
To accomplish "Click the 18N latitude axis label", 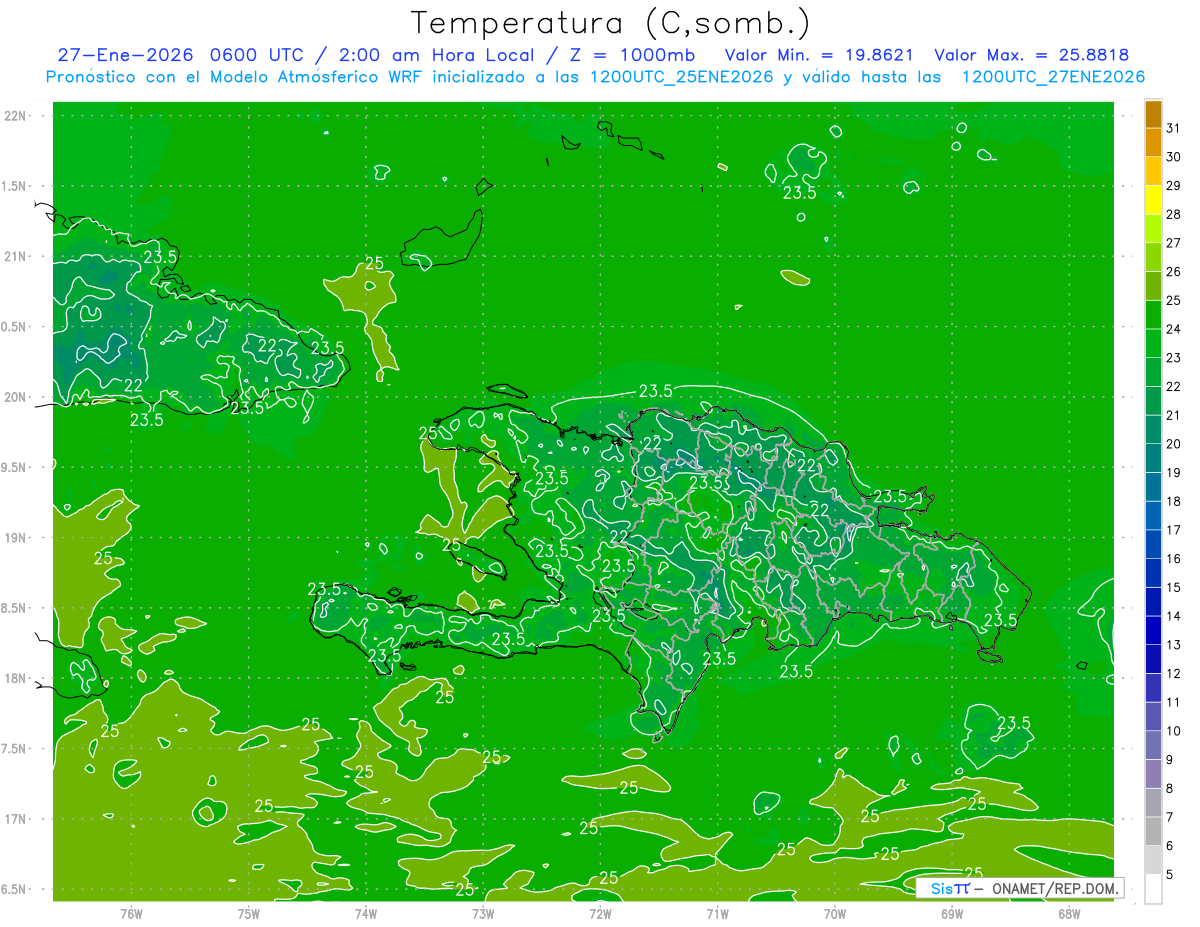I will [x=16, y=678].
